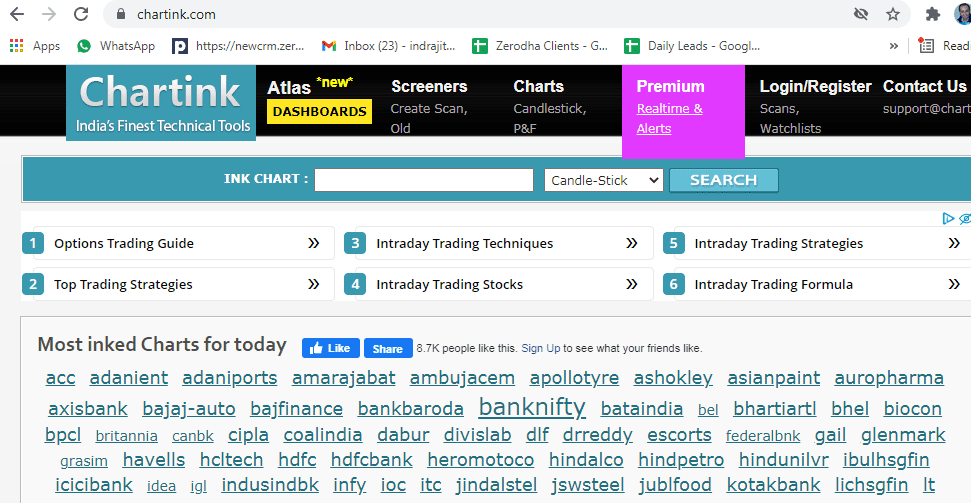Viewport: 971px width, 503px height.
Task: Open the Apps grid bookmark
Action: pyautogui.click(x=35, y=46)
